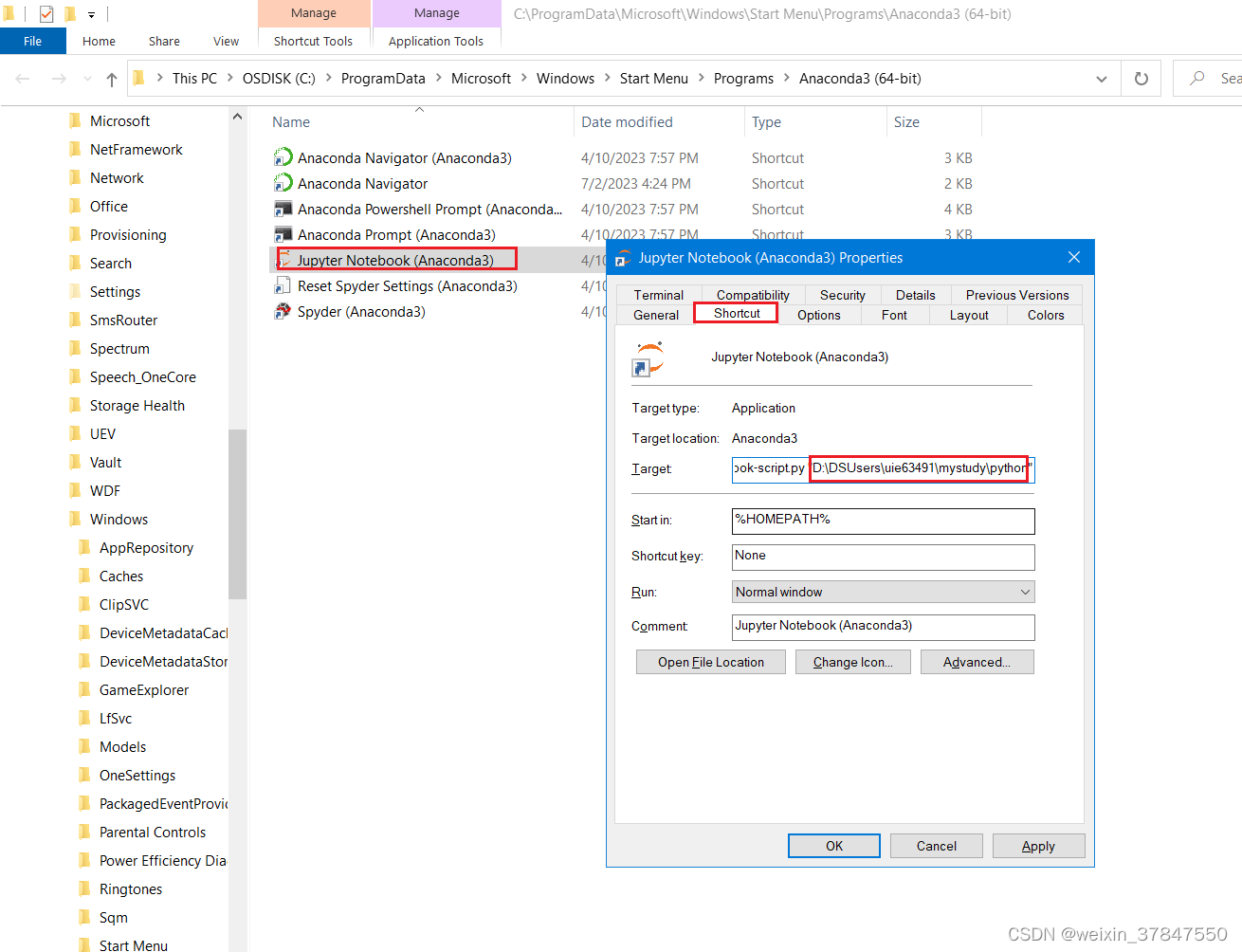Click the Spyder (Anaconda3) shortcut icon
This screenshot has width=1242, height=952.
pos(283,311)
